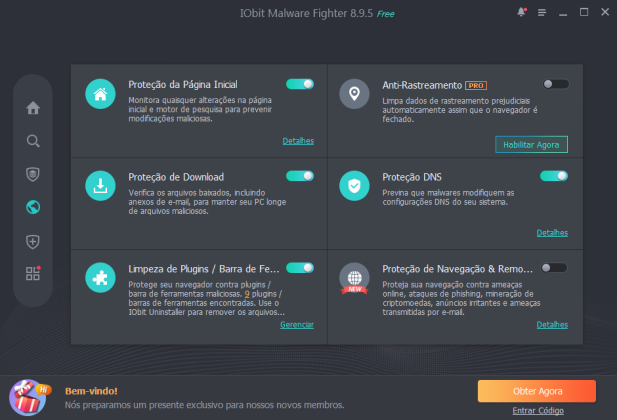
Task: Turn off Proteção de Download switch
Action: [300, 176]
